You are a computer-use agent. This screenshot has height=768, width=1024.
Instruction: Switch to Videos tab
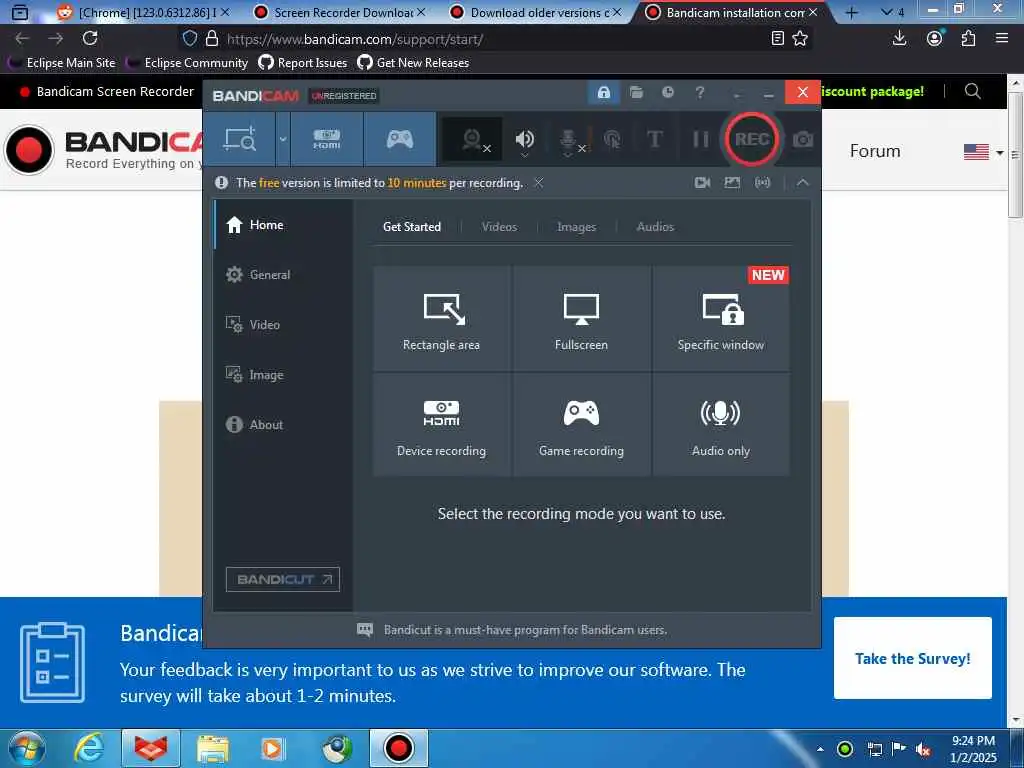tap(500, 227)
